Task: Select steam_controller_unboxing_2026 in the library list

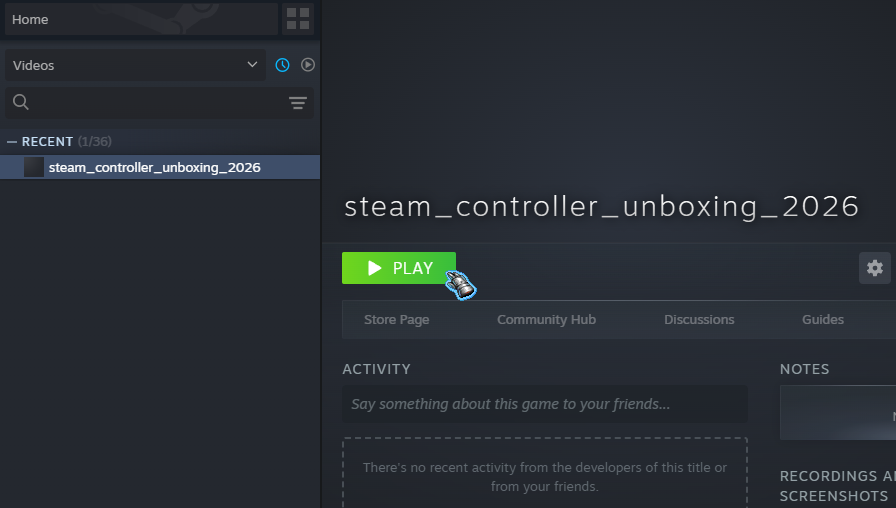Action: 160,167
